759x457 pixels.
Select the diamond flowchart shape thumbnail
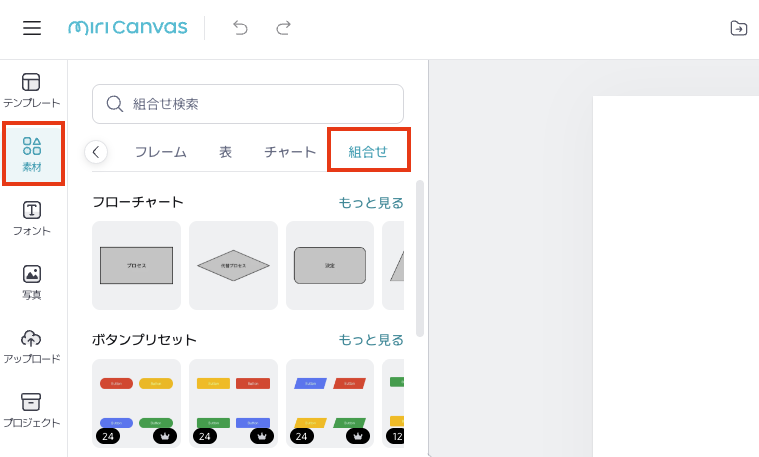pos(233,265)
